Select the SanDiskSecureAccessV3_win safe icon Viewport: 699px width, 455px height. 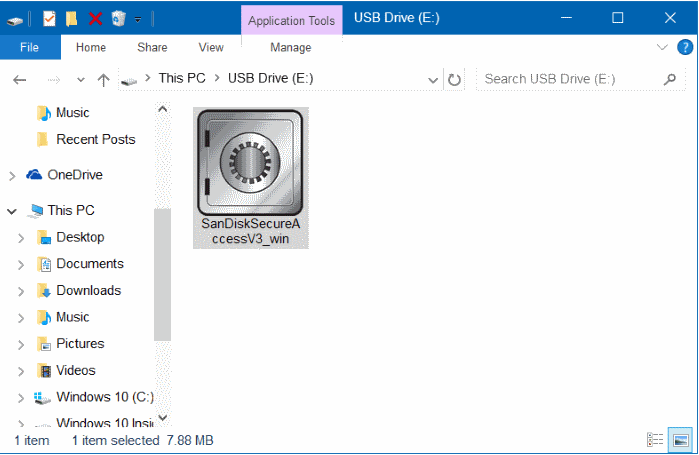tap(250, 163)
